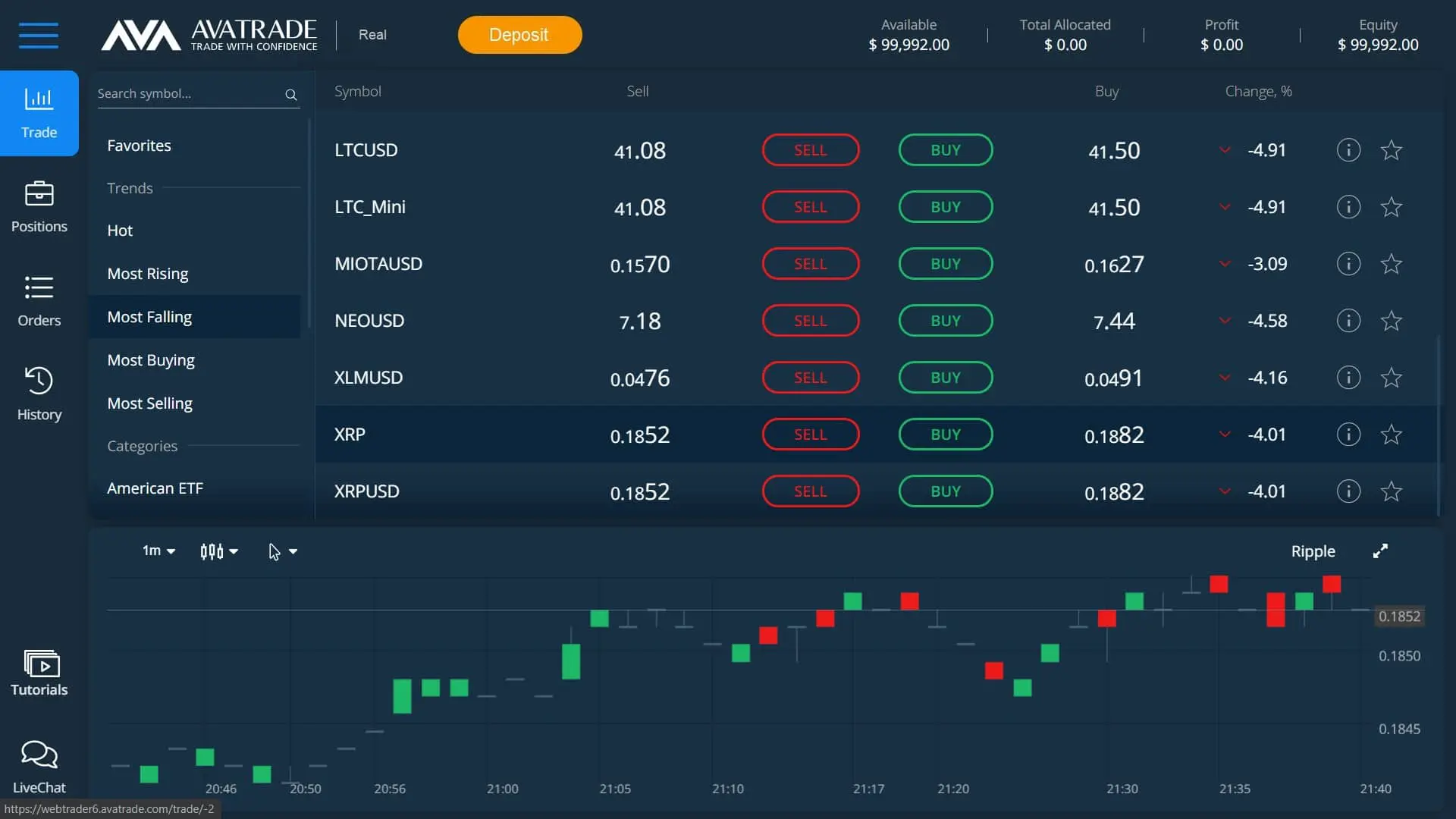This screenshot has width=1456, height=819.
Task: Expand the chart to fullscreen
Action: (x=1380, y=551)
